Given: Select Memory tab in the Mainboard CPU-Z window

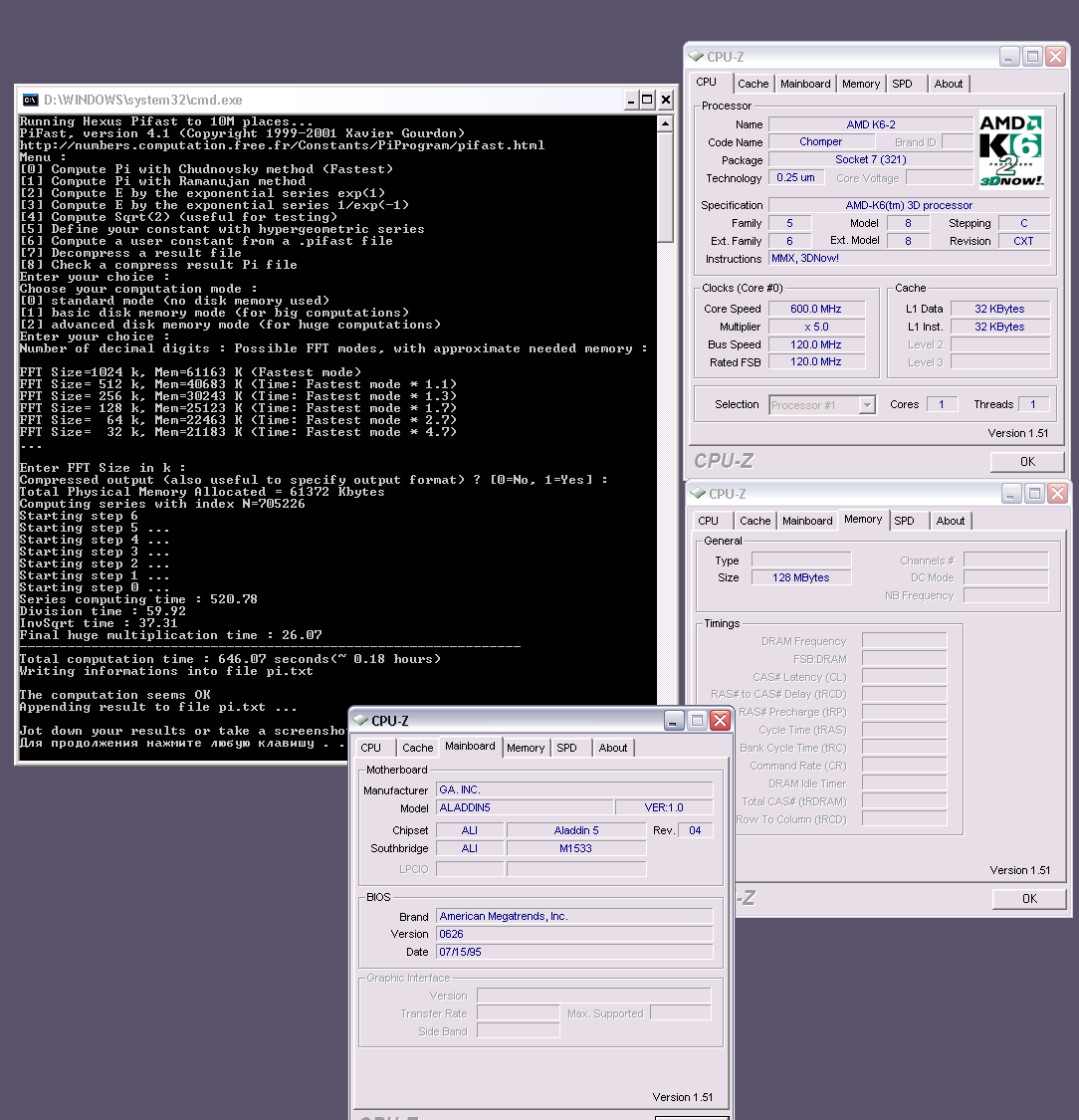Looking at the screenshot, I should pos(526,749).
